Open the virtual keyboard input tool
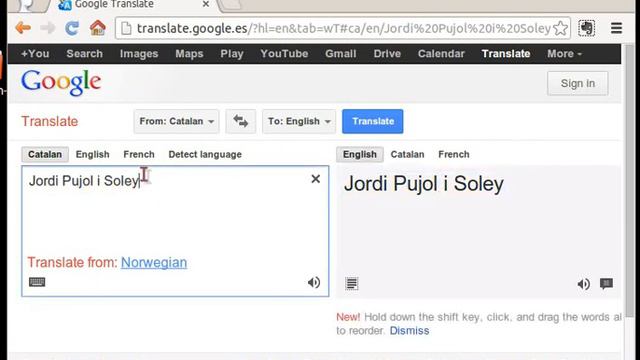The image size is (640, 360). click(x=37, y=282)
